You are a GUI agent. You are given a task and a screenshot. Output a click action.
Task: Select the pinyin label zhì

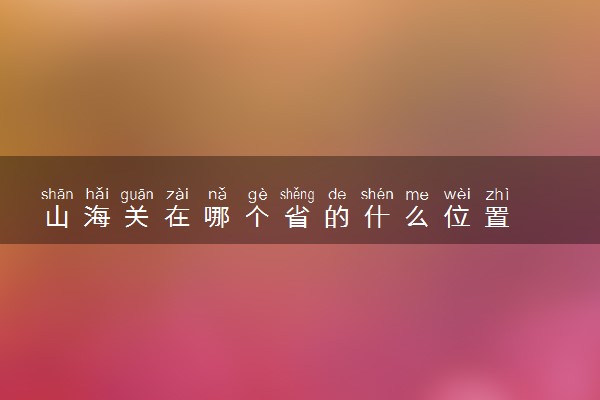tap(497, 194)
